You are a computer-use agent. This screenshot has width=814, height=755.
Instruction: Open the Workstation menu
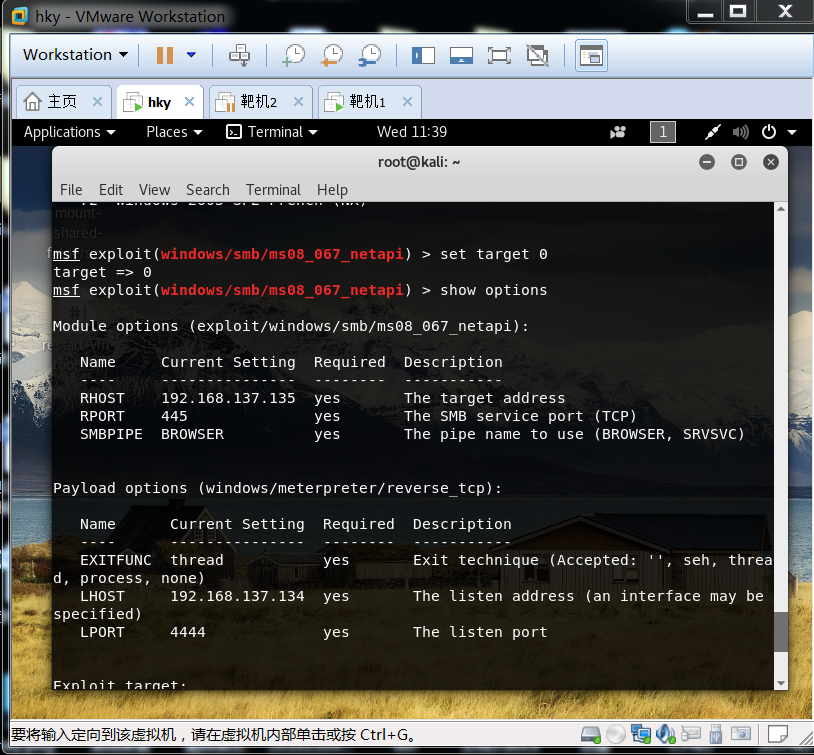pyautogui.click(x=75, y=55)
